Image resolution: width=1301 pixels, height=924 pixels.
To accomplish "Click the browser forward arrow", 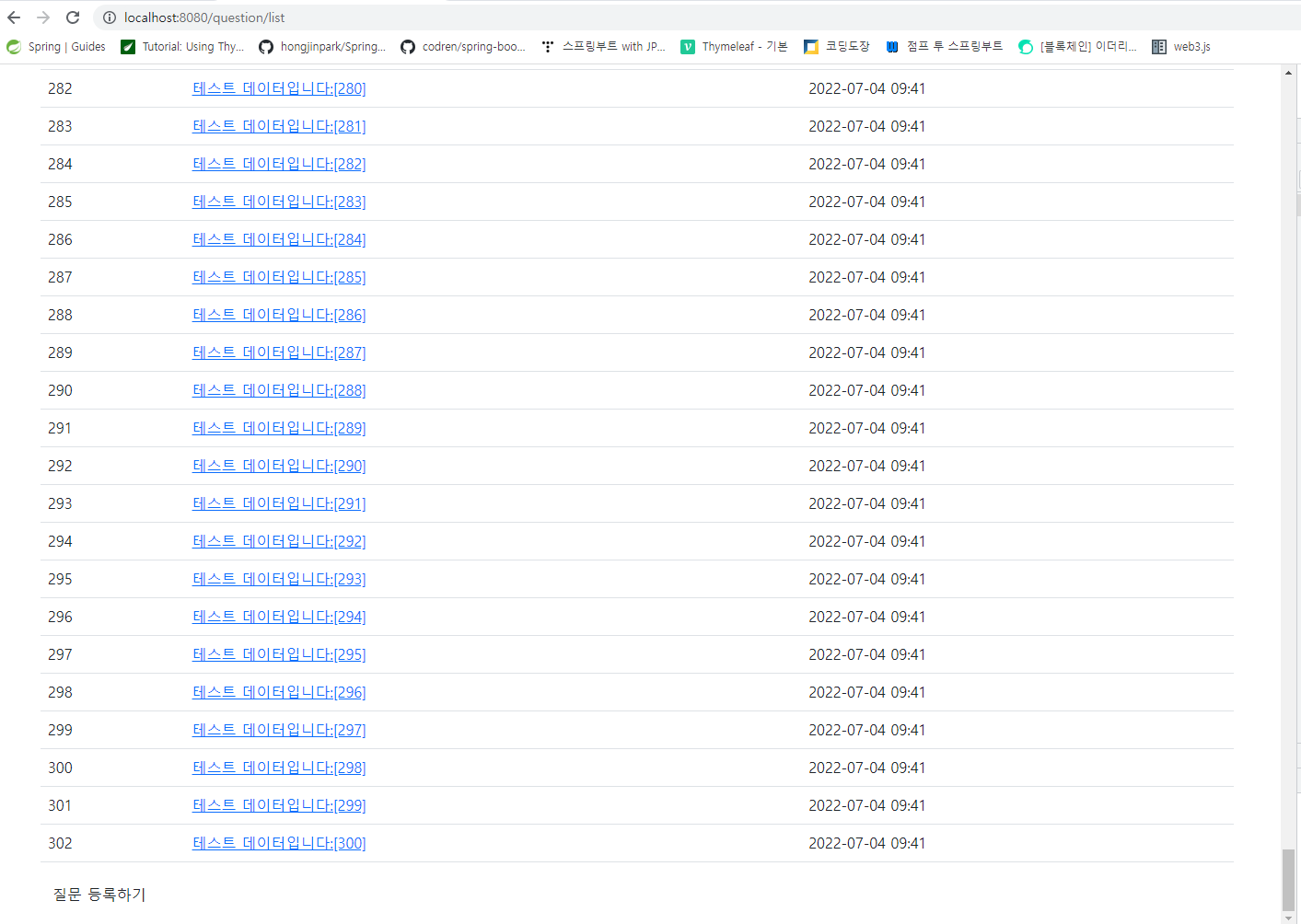I will [x=43, y=17].
